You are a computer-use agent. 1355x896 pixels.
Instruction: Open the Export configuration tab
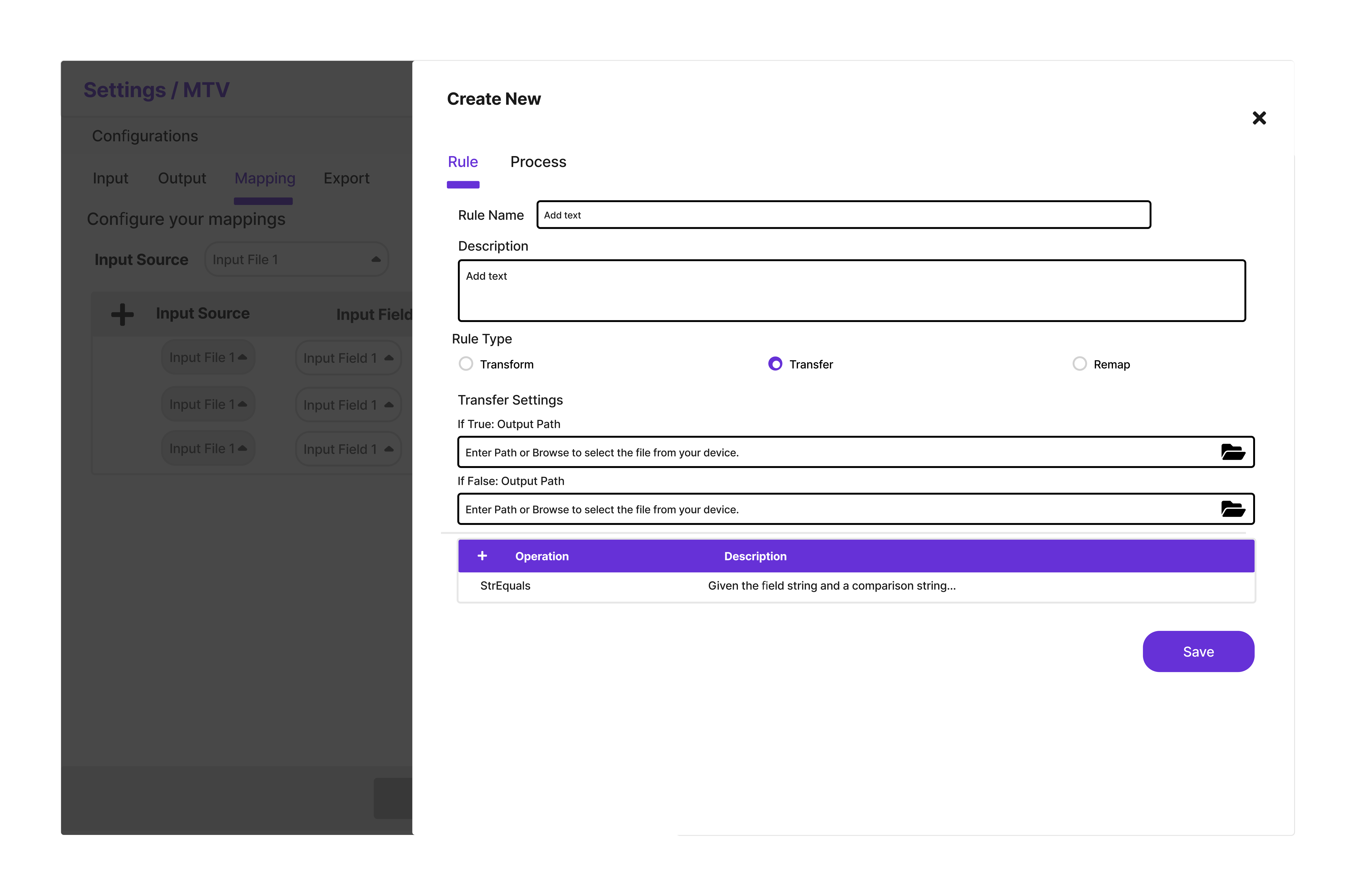pos(346,178)
